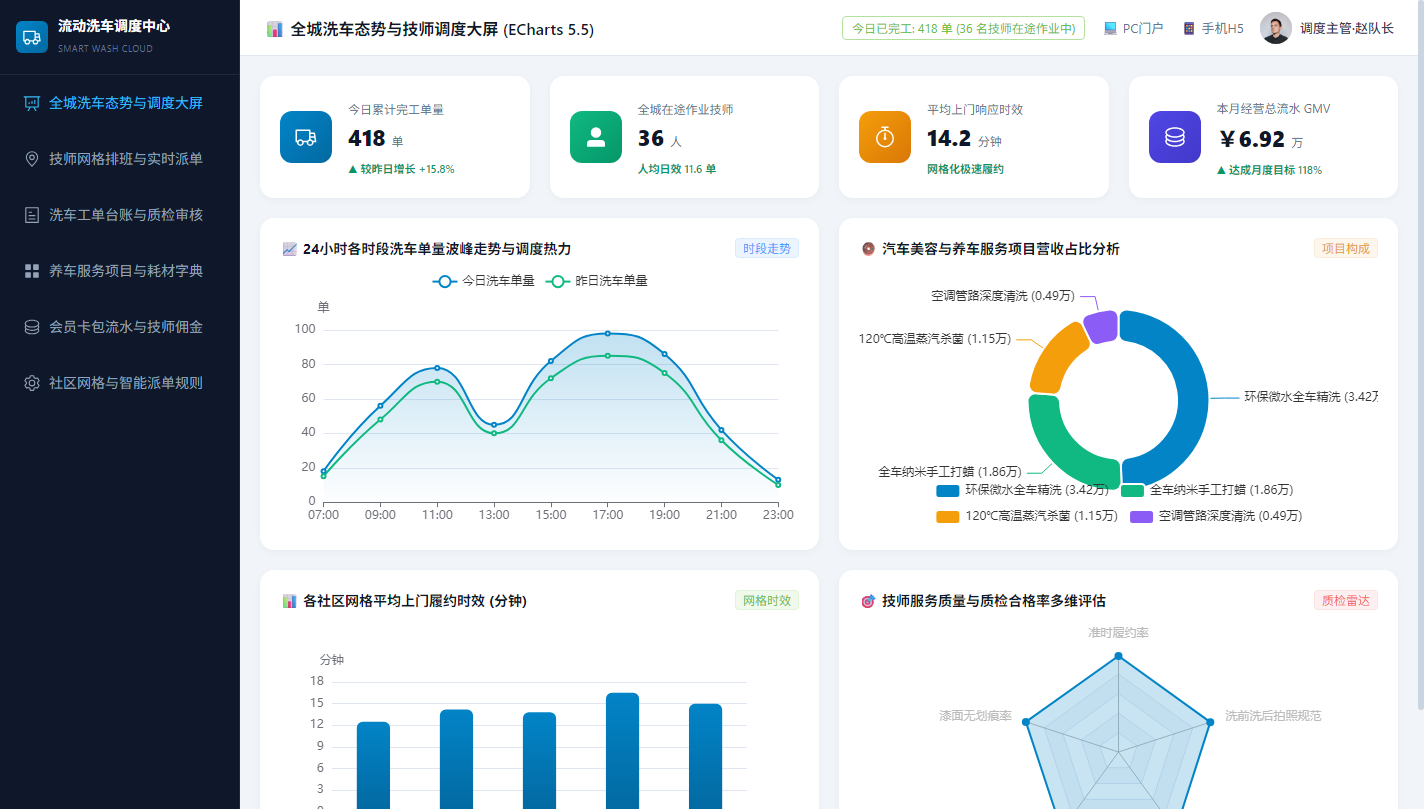This screenshot has height=809, width=1424.
Task: Click the grid icon for 养车服务项目与耗材字典
Action: 32,271
